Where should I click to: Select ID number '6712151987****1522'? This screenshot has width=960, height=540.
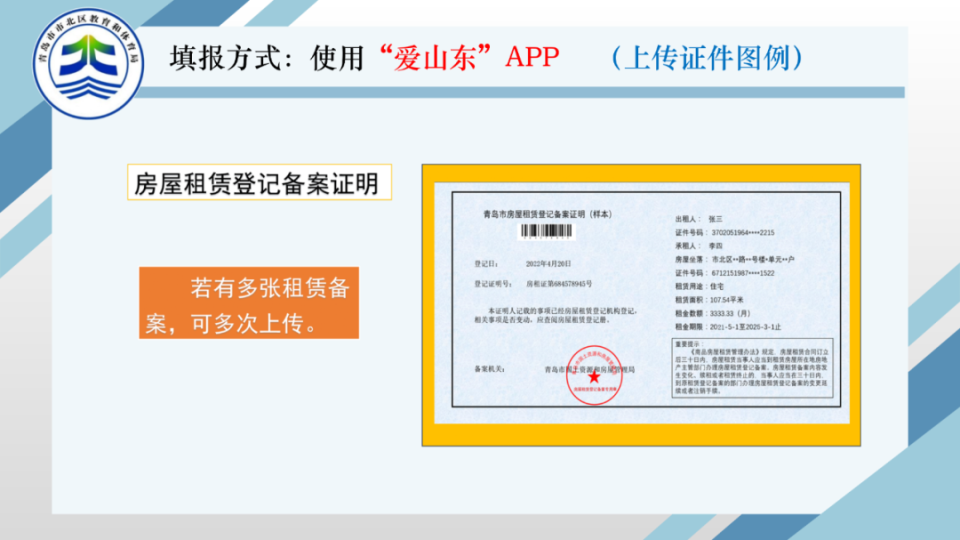(x=742, y=273)
